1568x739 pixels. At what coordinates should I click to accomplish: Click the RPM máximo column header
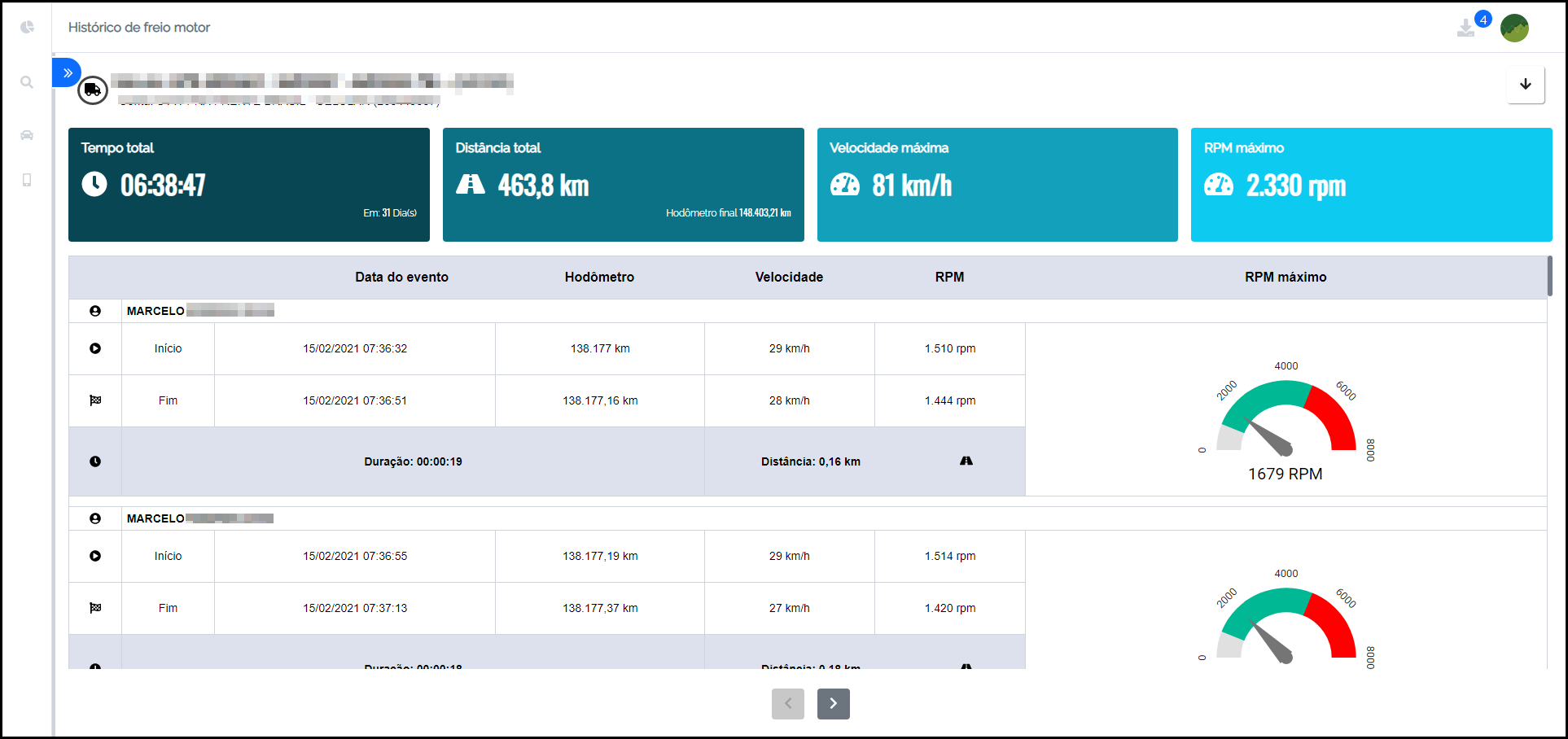tap(1285, 277)
